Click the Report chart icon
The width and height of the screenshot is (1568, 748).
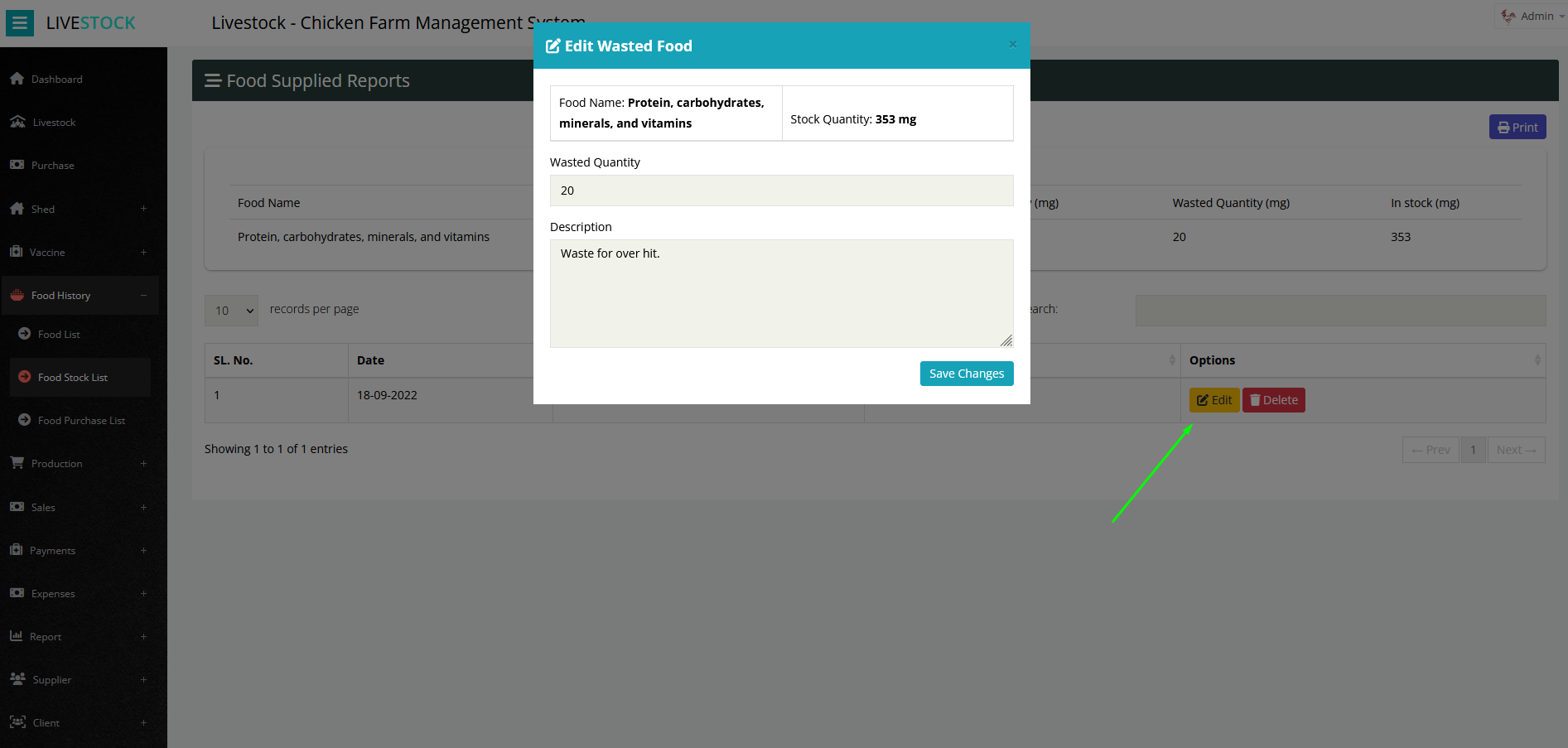(x=17, y=636)
